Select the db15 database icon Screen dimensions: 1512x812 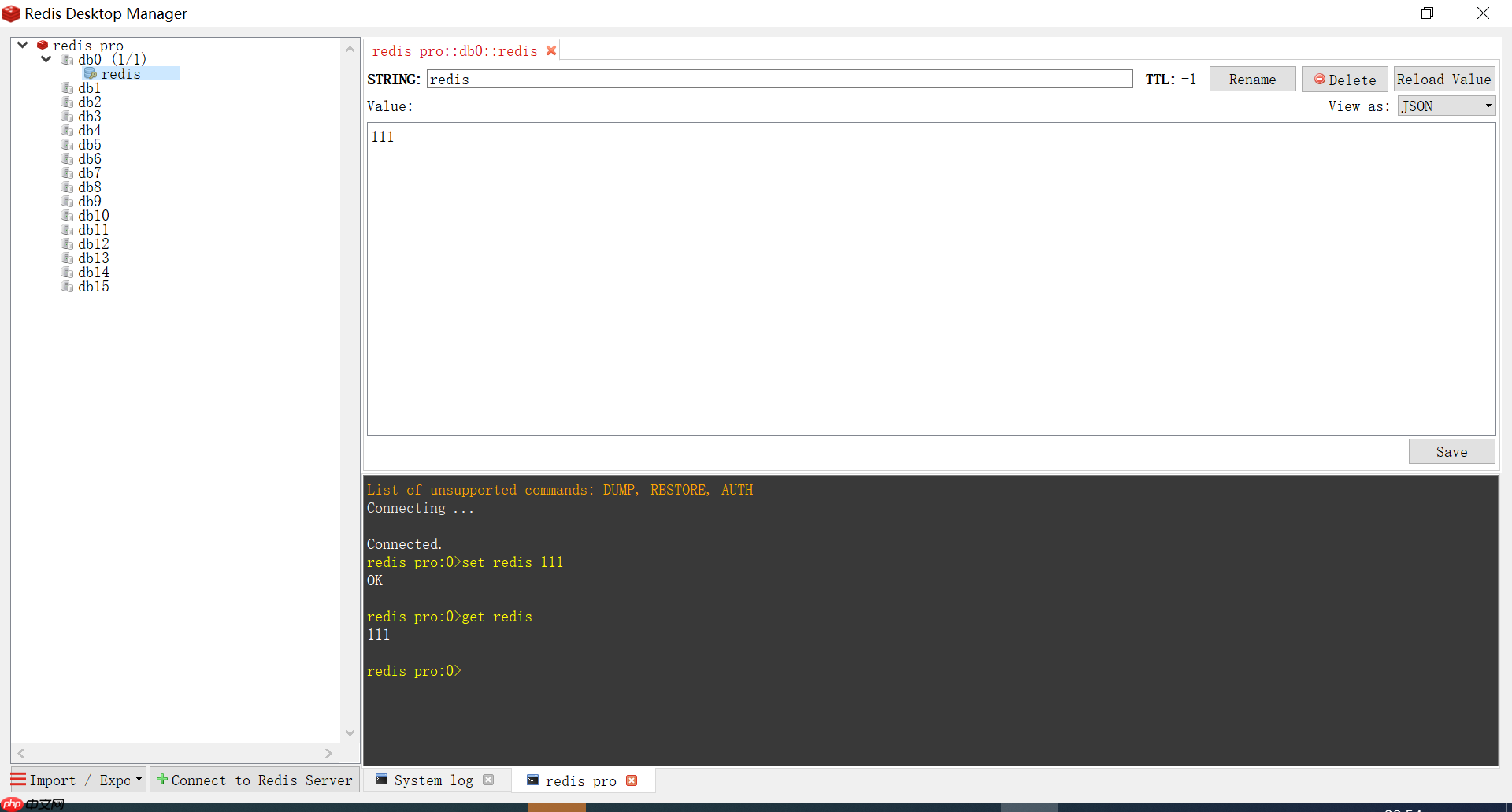pyautogui.click(x=67, y=287)
